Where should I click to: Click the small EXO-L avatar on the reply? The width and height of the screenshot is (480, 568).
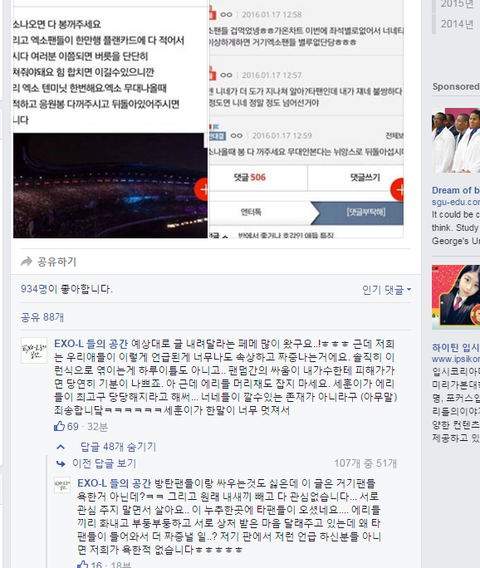point(62,485)
